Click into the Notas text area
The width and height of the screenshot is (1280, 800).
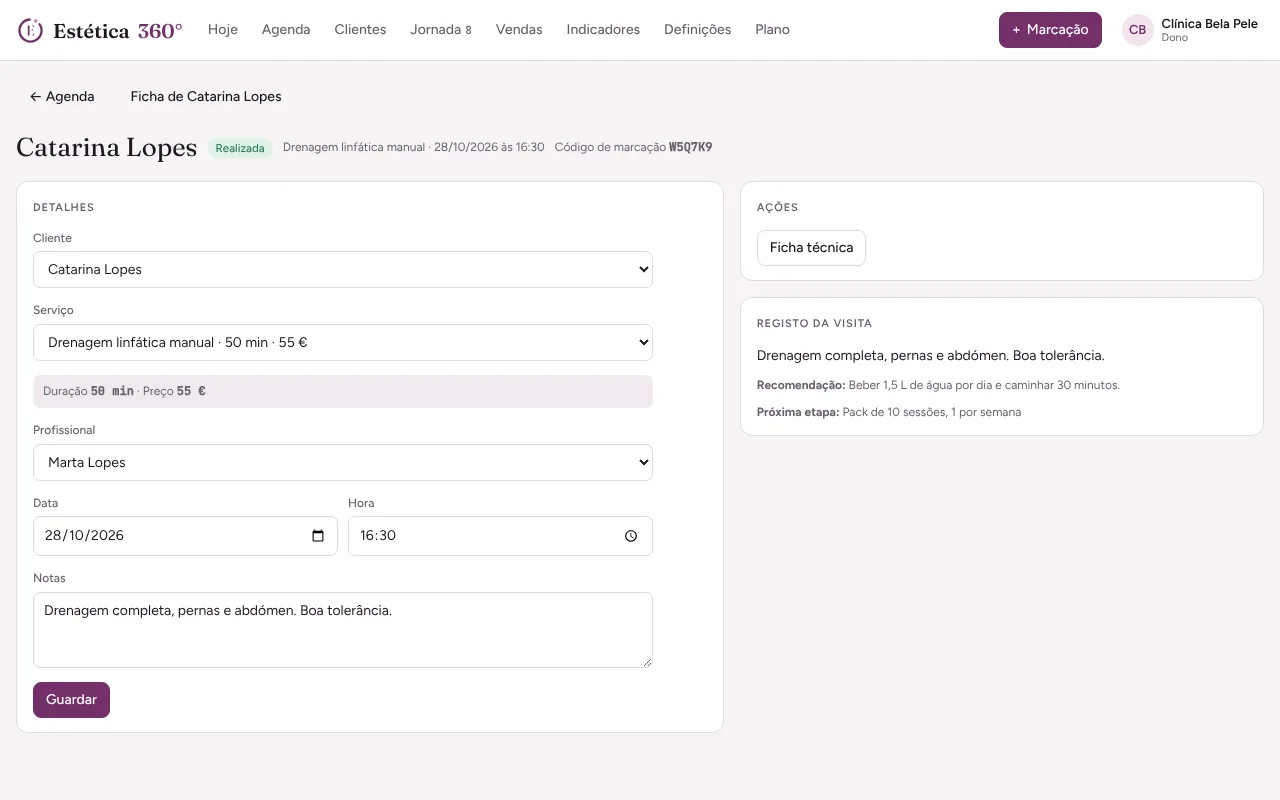coord(343,630)
